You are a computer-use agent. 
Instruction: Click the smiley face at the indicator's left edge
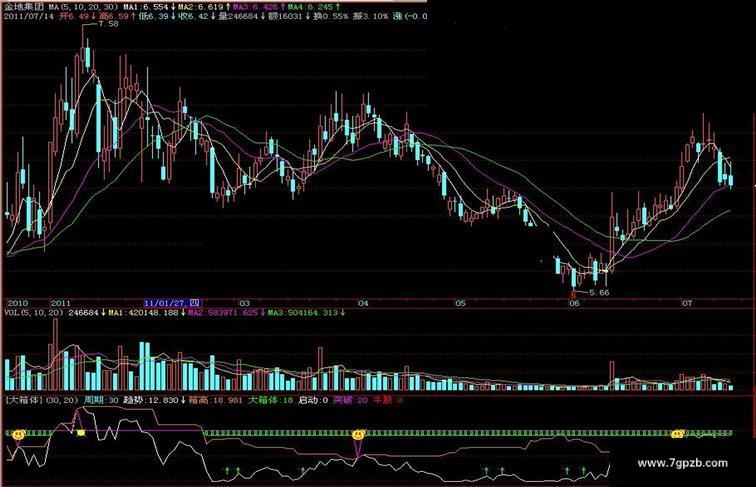(19, 434)
